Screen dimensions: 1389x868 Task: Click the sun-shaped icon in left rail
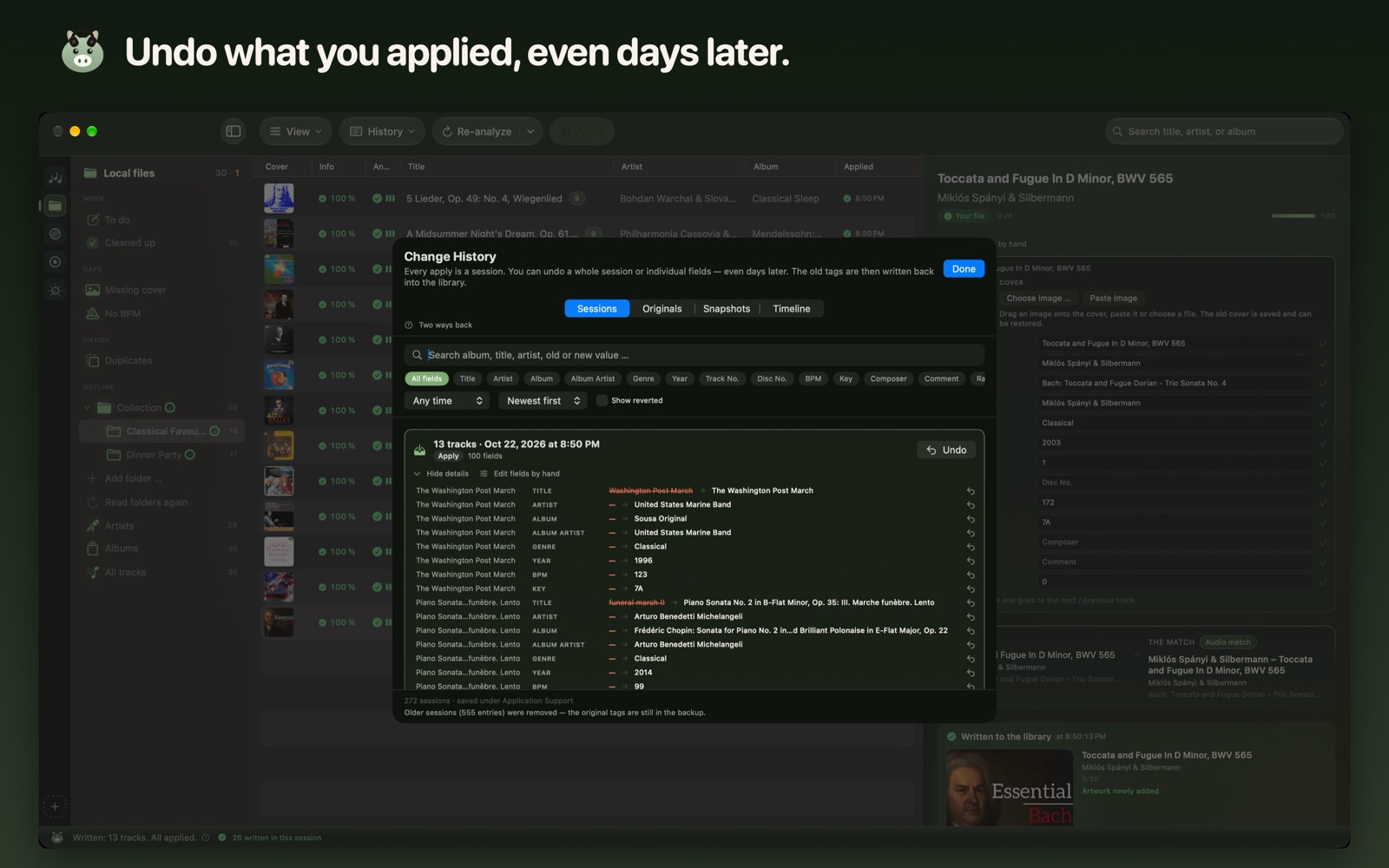[55, 290]
